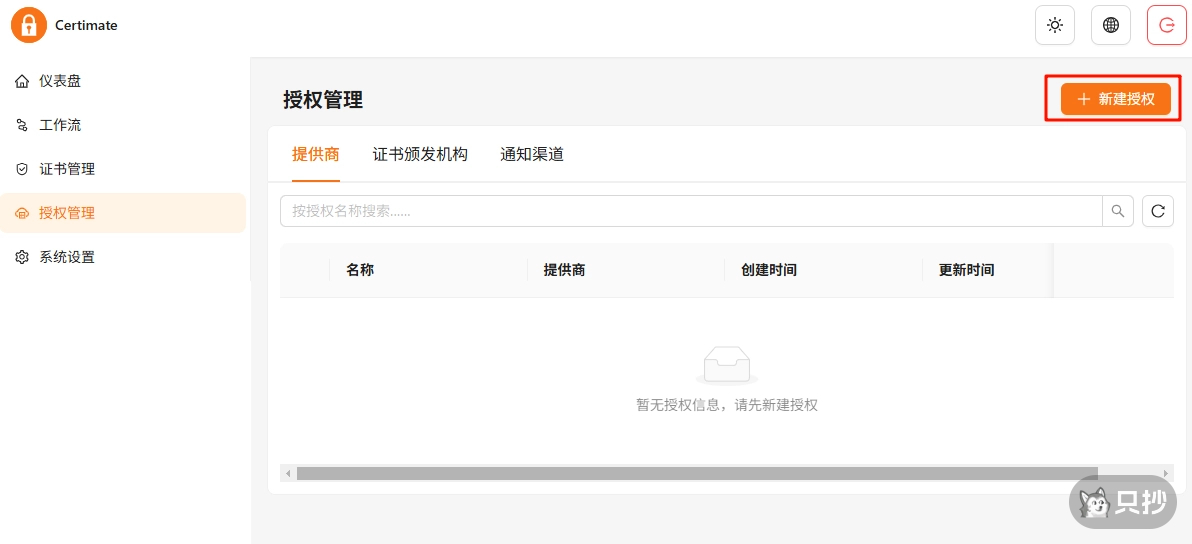The image size is (1192, 544).
Task: Click the refresh list icon
Action: pyautogui.click(x=1158, y=211)
